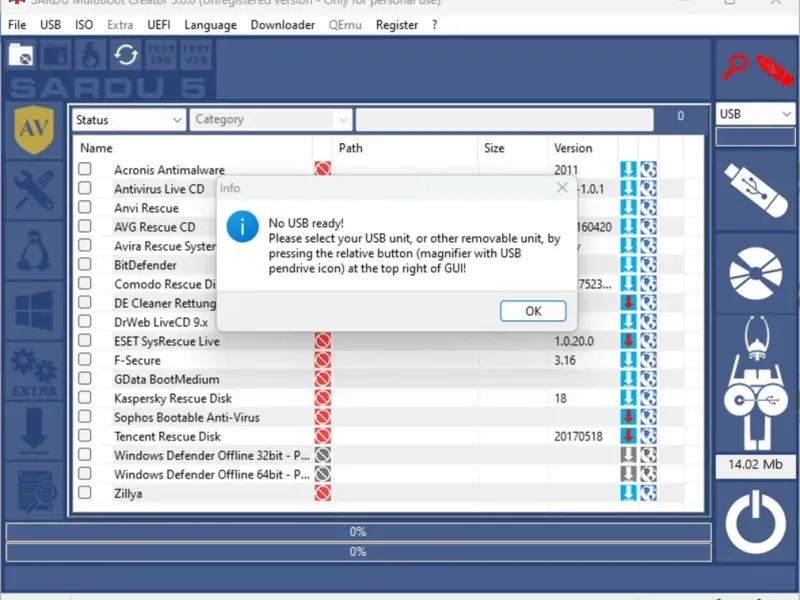Check the GData BootMedium checkbox
This screenshot has width=800, height=600.
point(85,379)
